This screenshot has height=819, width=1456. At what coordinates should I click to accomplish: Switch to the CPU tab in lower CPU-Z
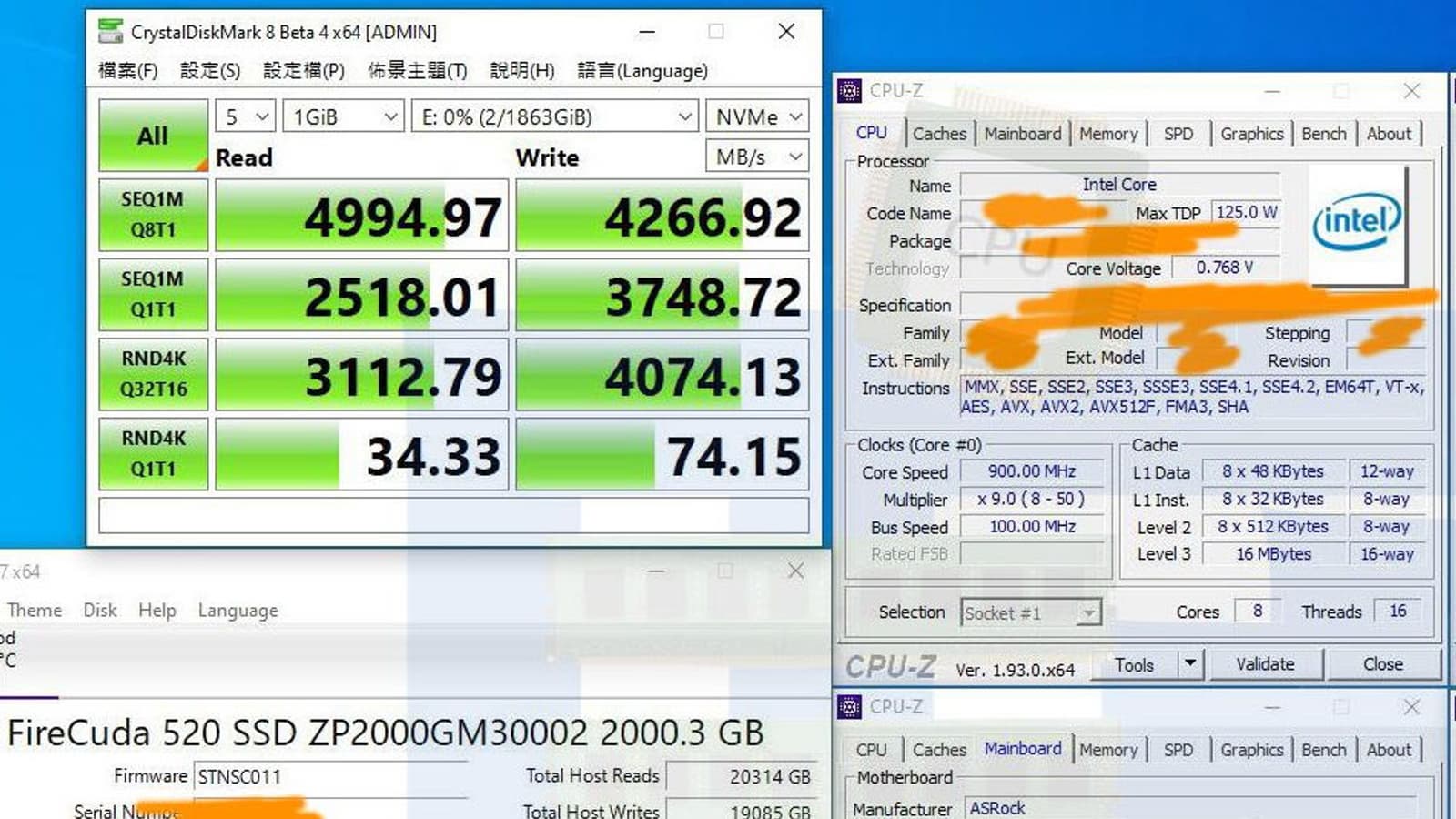tap(872, 750)
